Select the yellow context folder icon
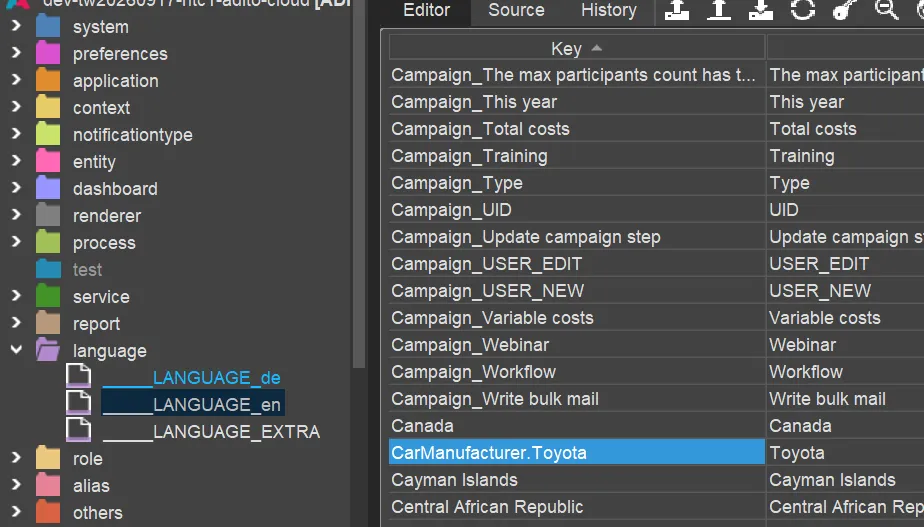This screenshot has height=527, width=924. tap(48, 108)
